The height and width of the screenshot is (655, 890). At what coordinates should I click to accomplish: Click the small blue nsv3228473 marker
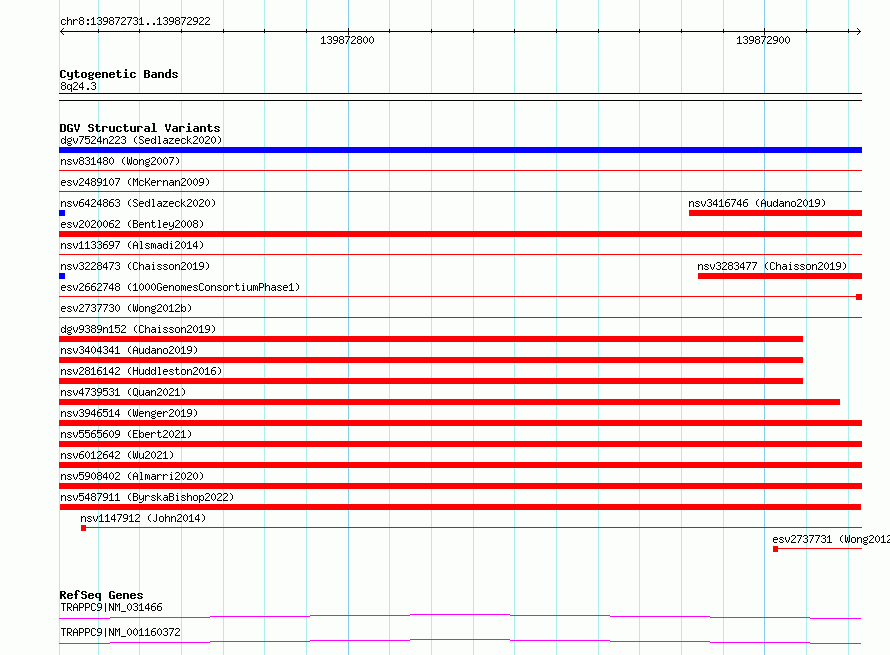click(62, 276)
